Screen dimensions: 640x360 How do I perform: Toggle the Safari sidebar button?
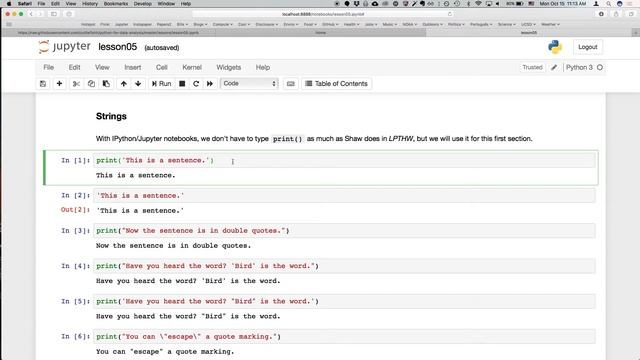tap(54, 14)
